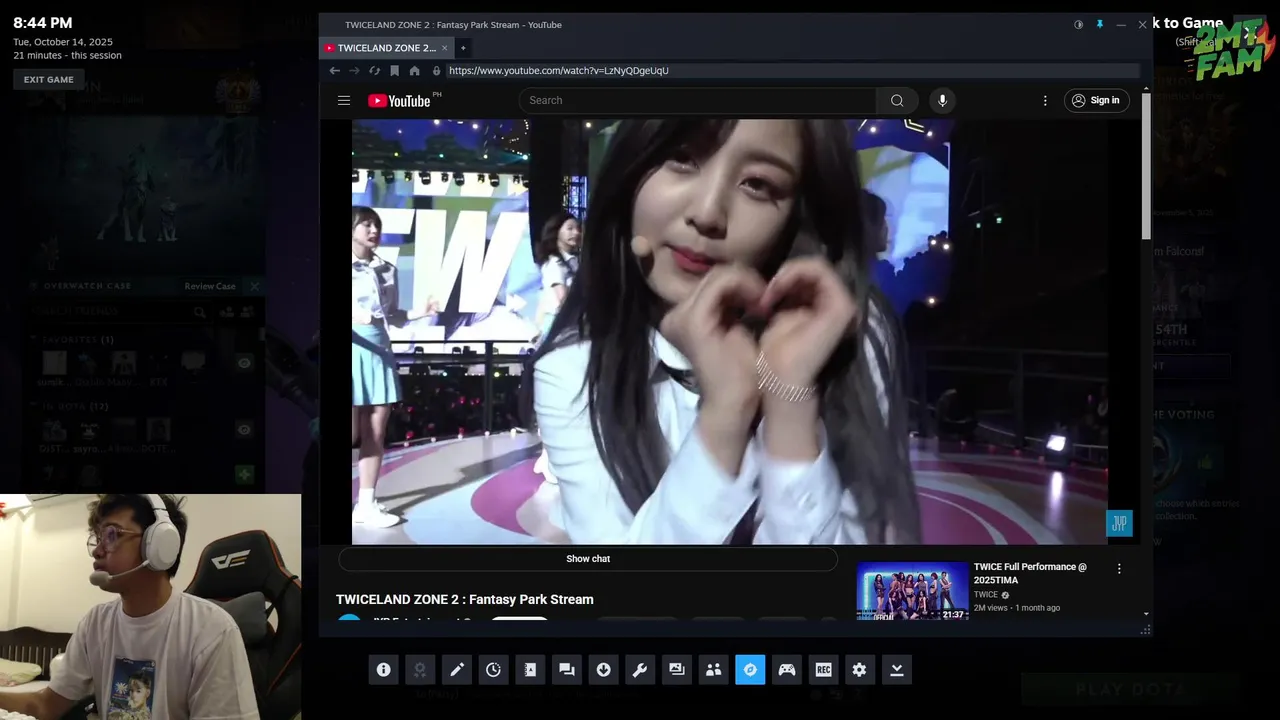
Task: Click the youtube page vertical scrollbar
Action: [x=1146, y=165]
